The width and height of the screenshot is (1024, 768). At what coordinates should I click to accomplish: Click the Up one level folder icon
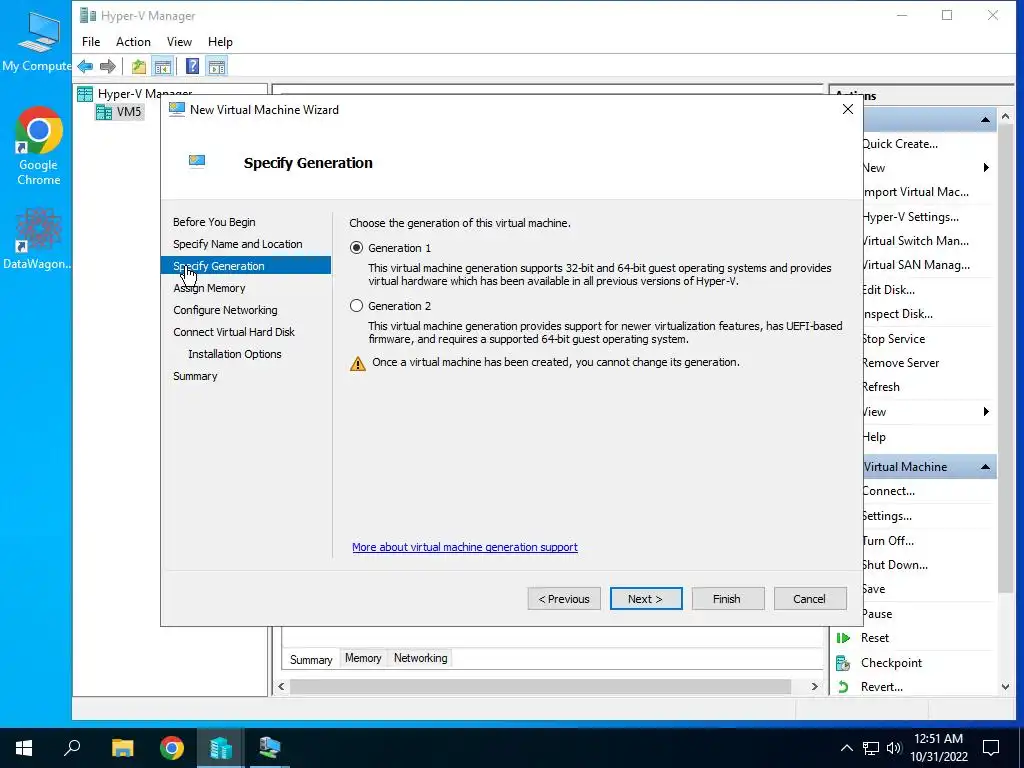(x=138, y=66)
